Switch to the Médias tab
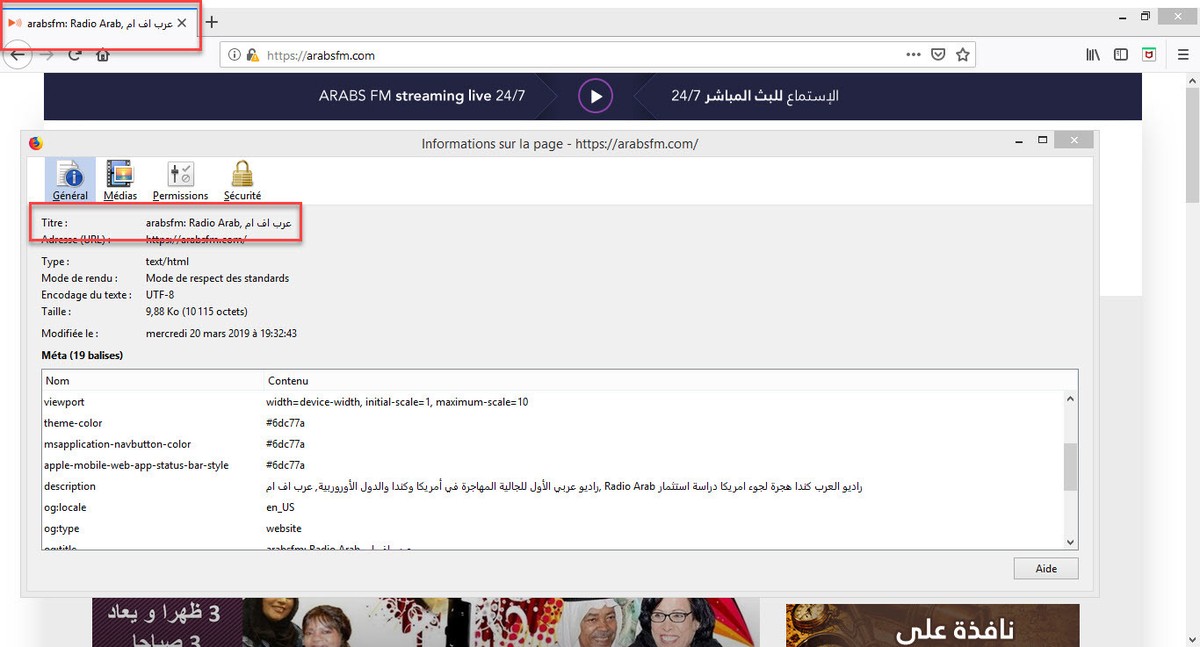 point(120,180)
